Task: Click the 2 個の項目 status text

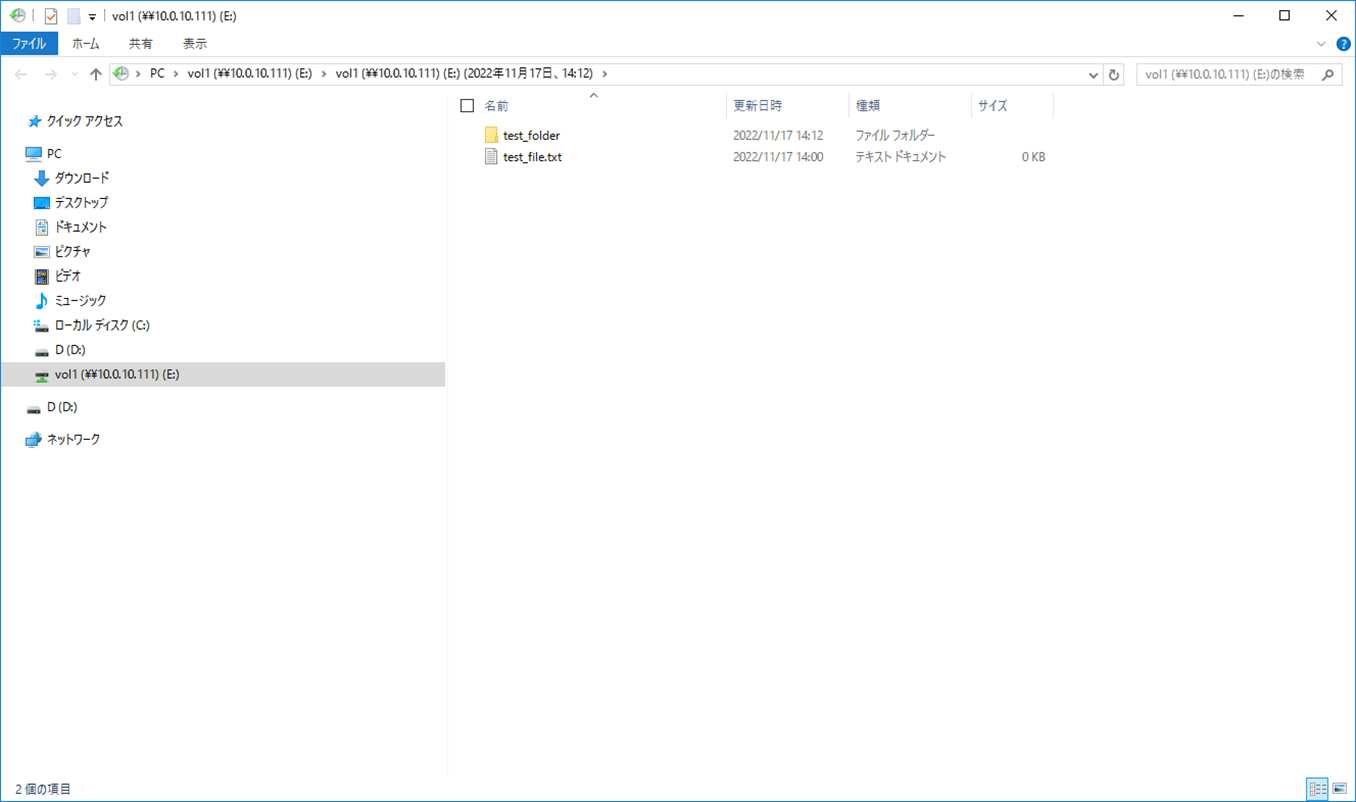Action: pos(43,789)
